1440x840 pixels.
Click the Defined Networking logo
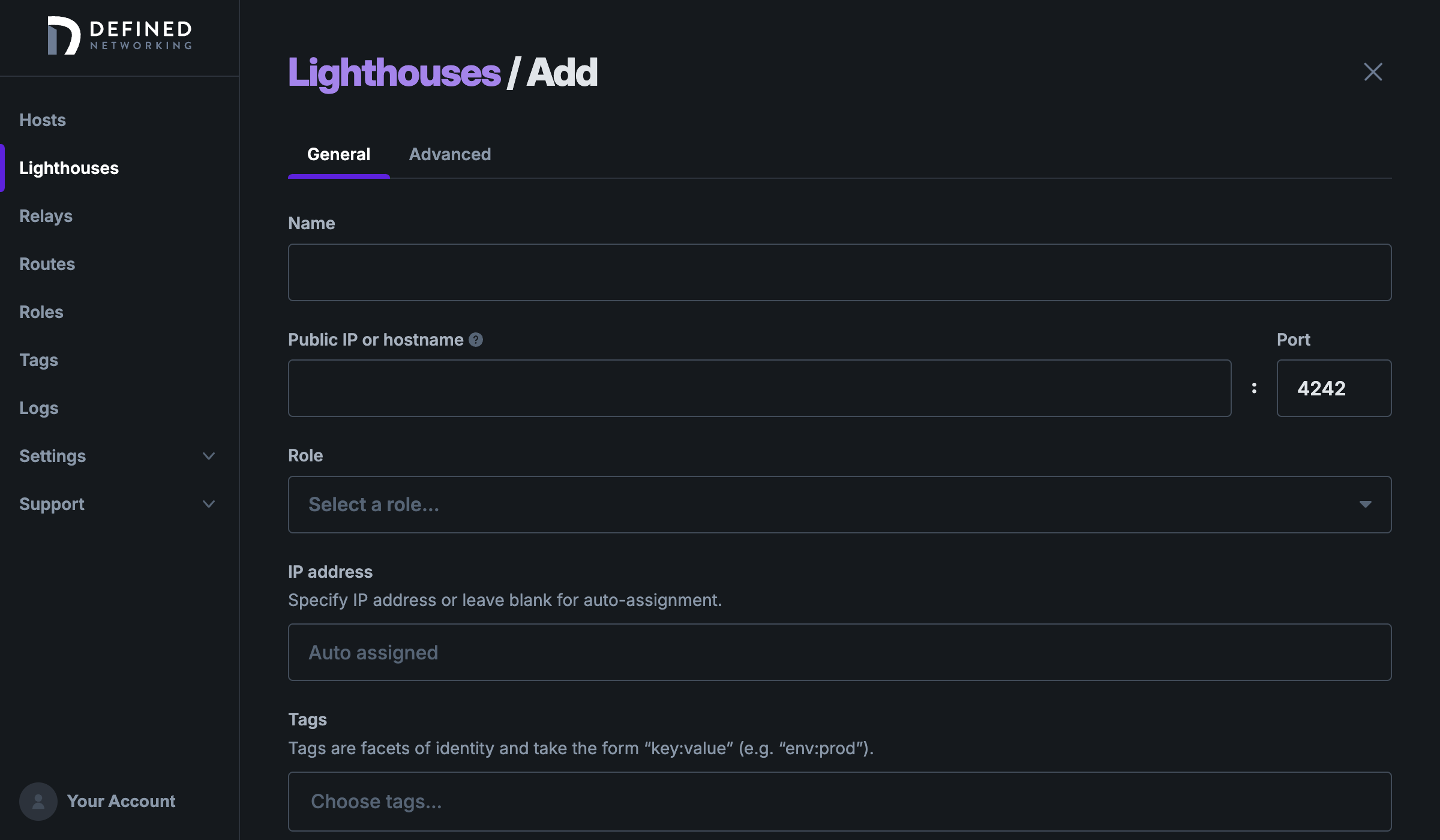pyautogui.click(x=119, y=36)
